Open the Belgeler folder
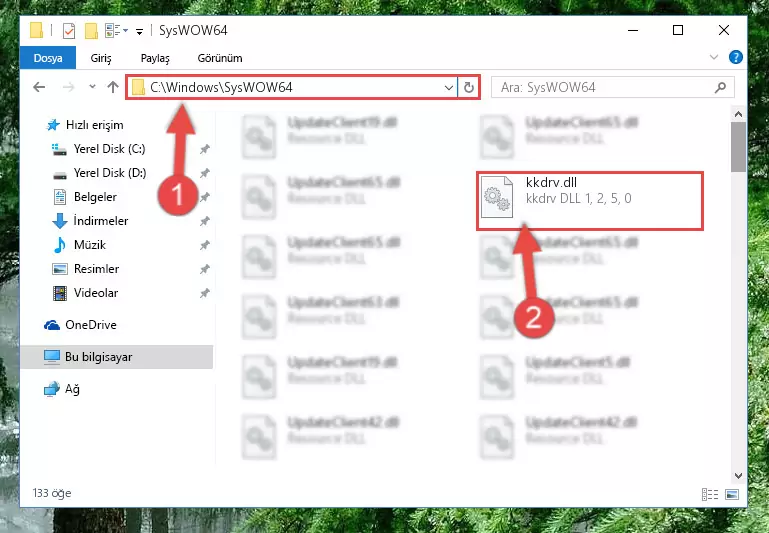 [x=95, y=197]
